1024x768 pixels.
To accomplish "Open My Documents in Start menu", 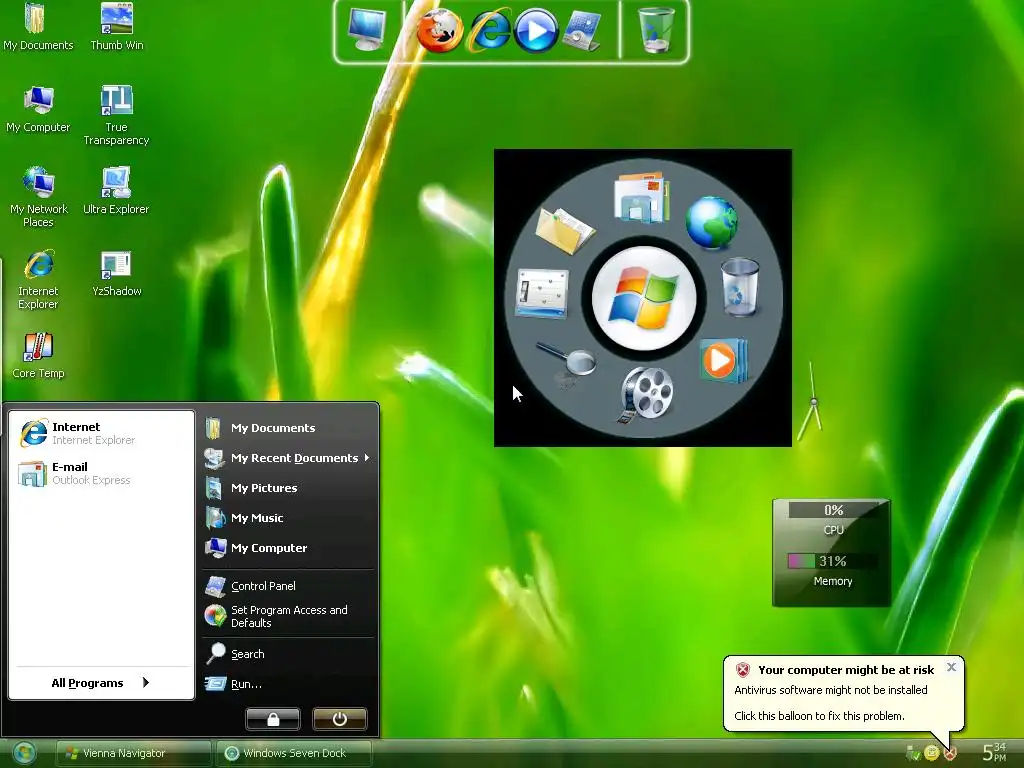I will click(x=287, y=428).
